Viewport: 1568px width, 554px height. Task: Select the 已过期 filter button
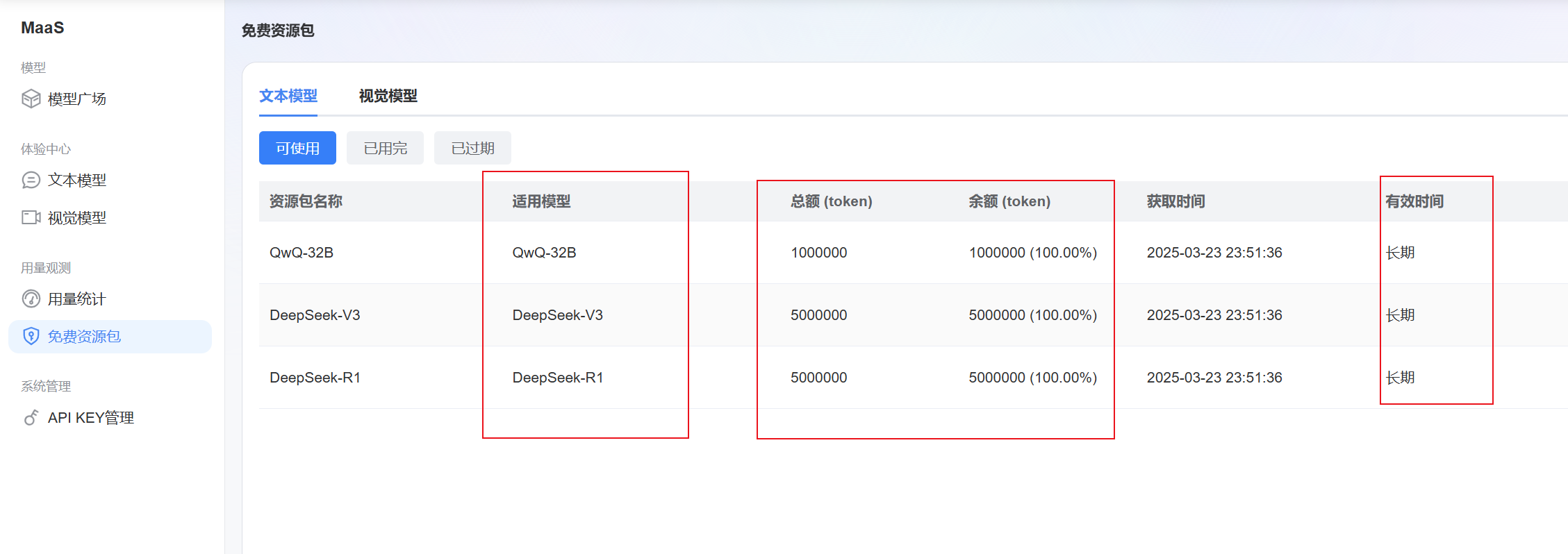(x=472, y=148)
